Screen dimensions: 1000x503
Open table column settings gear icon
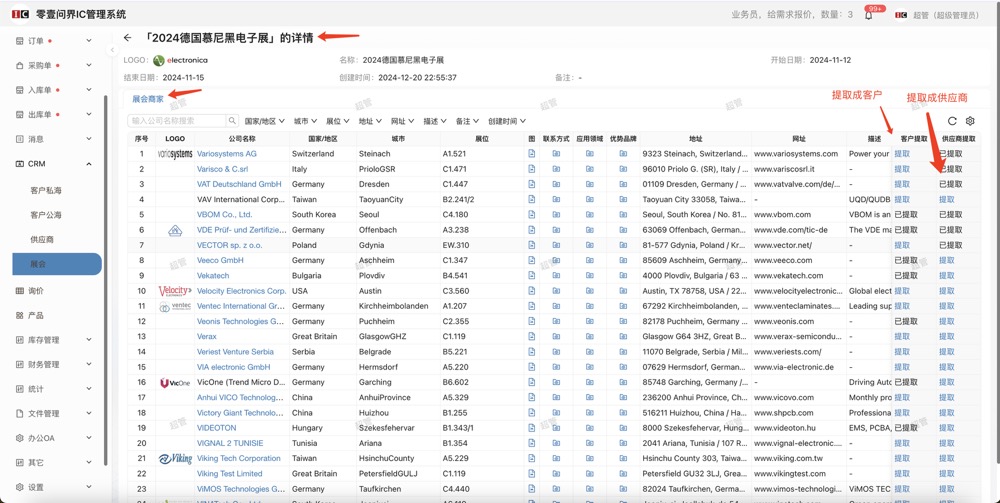[x=970, y=121]
